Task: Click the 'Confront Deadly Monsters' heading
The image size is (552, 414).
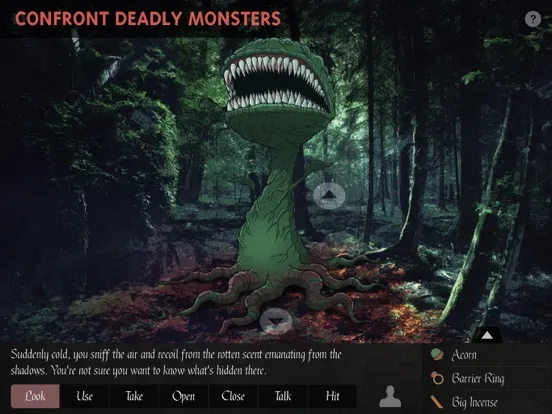Action: point(148,19)
